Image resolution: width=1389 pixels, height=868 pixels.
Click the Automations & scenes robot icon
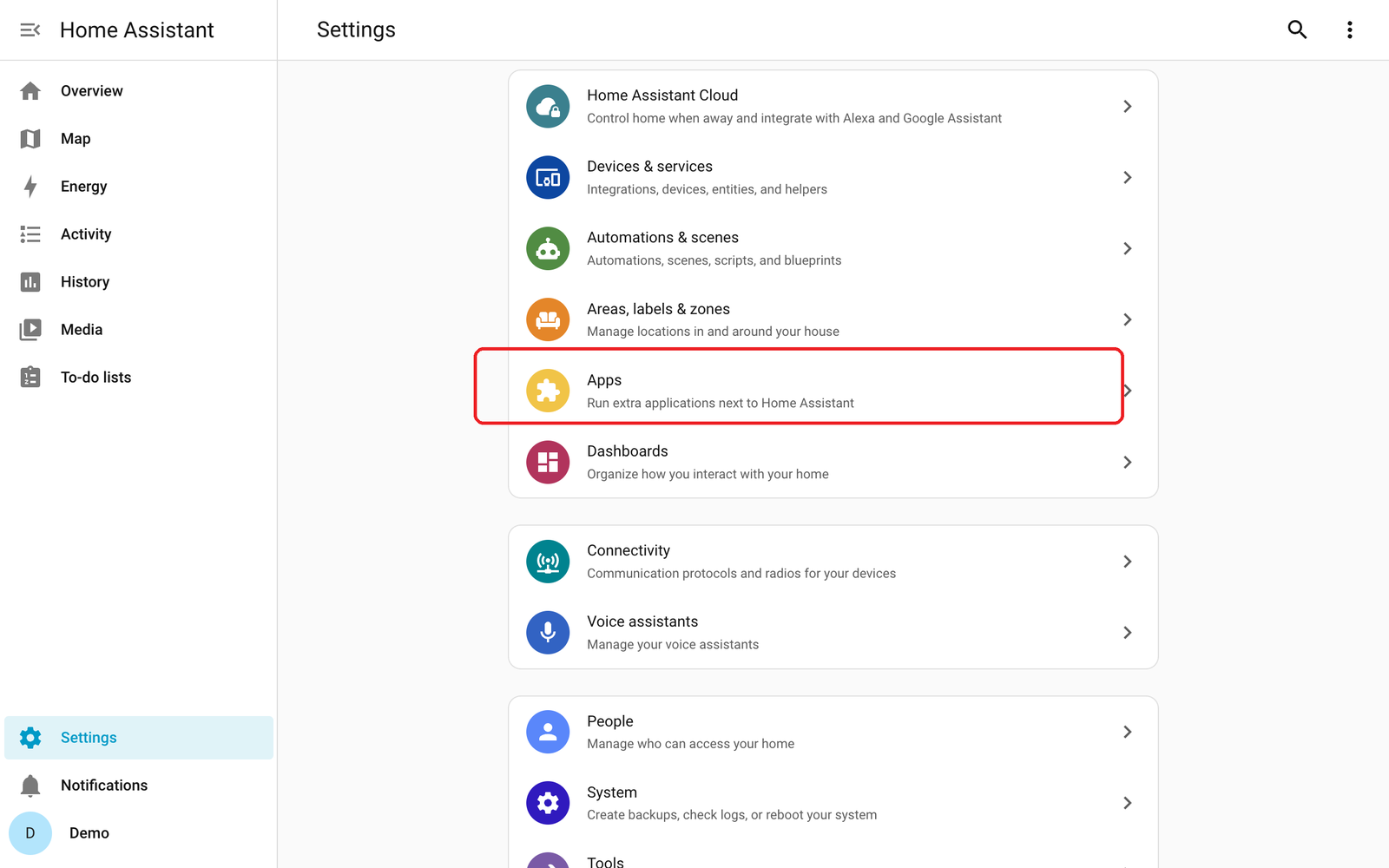click(548, 248)
